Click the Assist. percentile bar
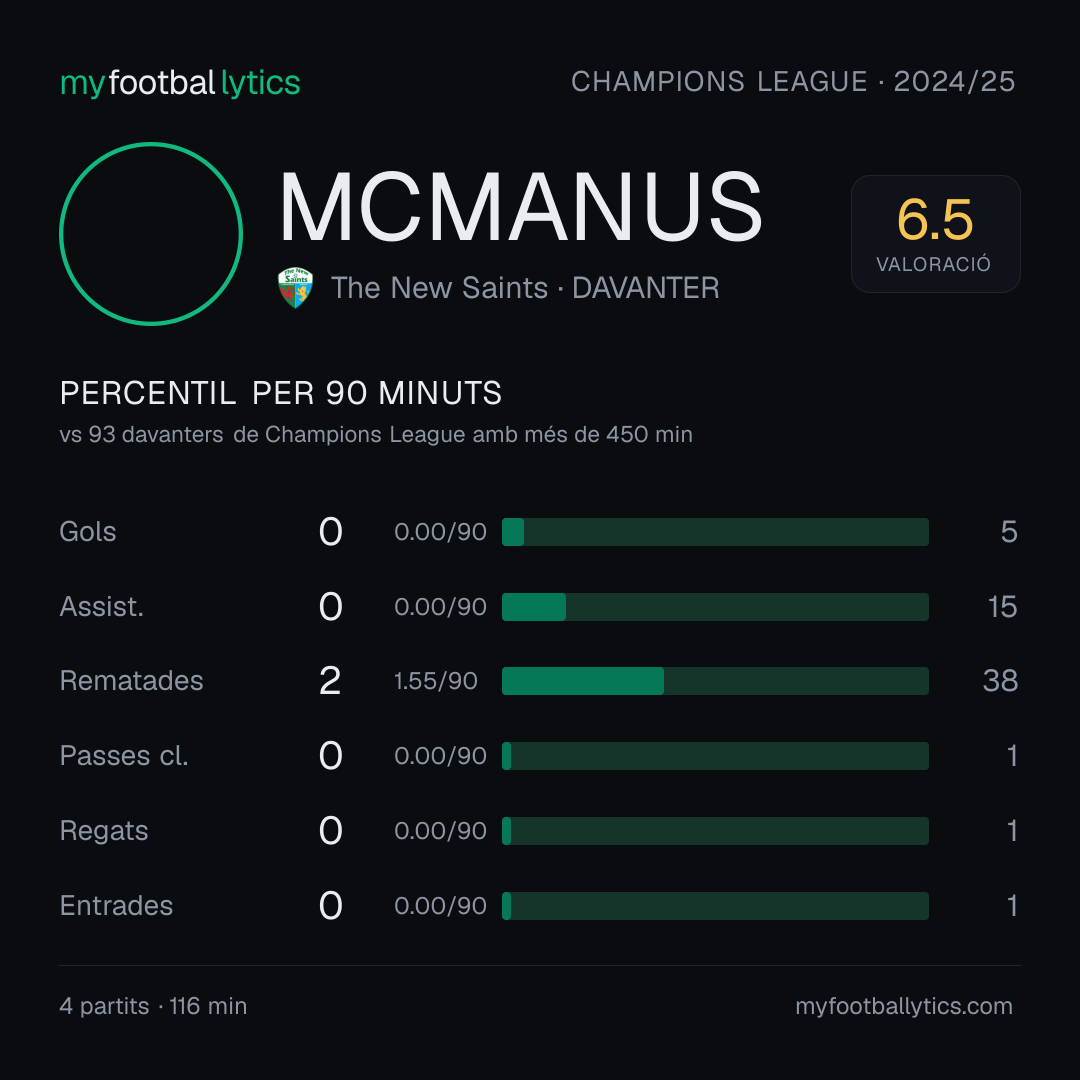 tap(715, 607)
